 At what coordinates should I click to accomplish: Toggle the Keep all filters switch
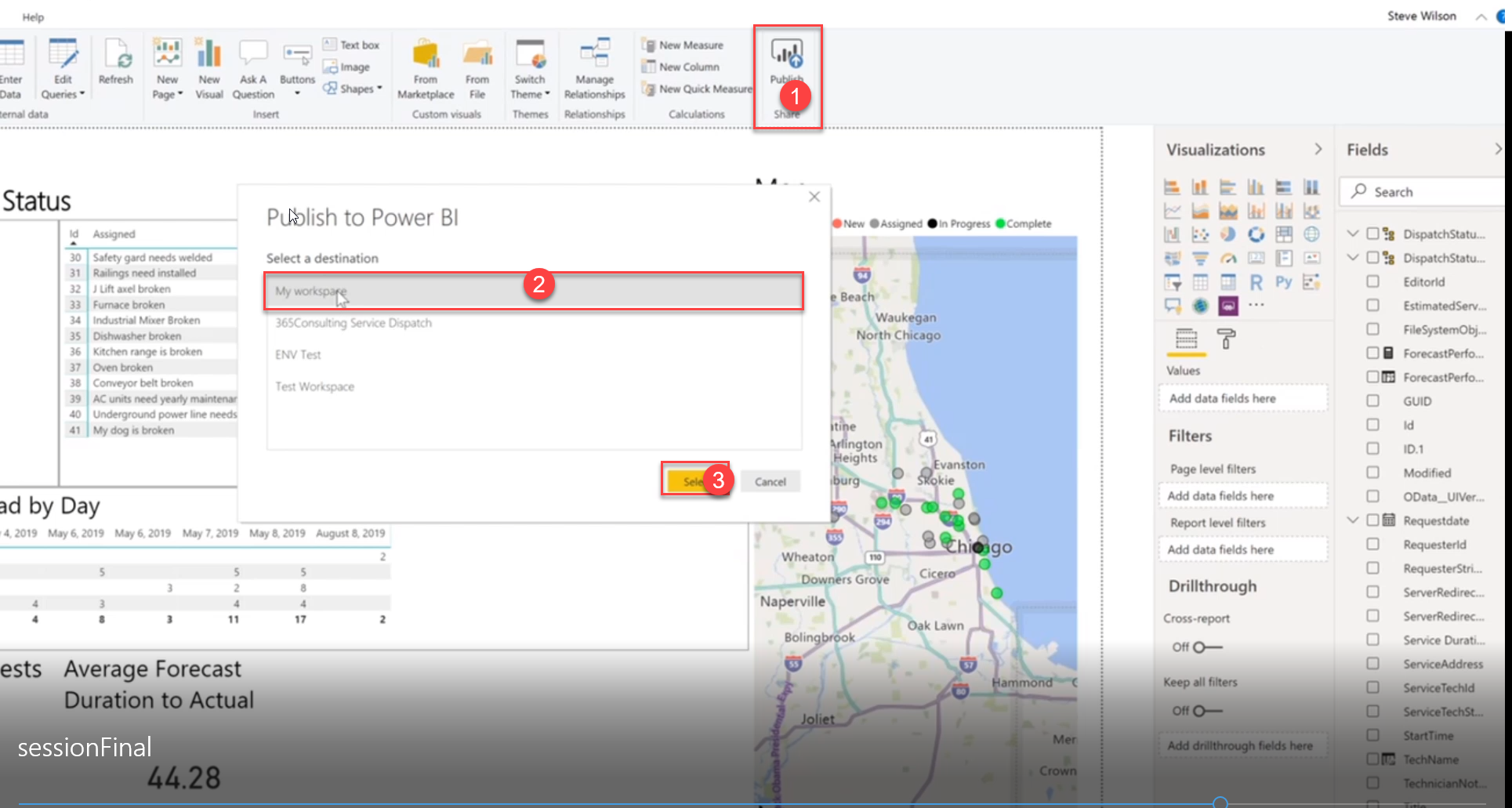[1207, 711]
